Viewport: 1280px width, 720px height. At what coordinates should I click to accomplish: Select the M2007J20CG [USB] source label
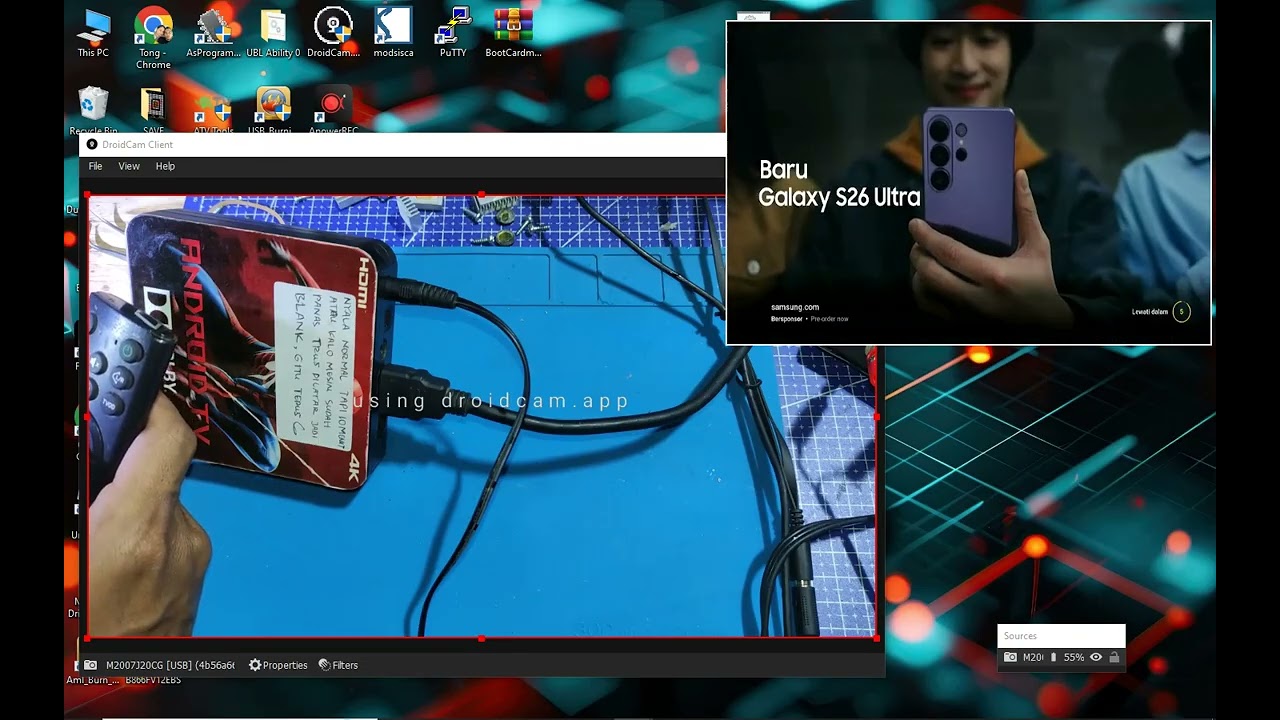coord(170,665)
